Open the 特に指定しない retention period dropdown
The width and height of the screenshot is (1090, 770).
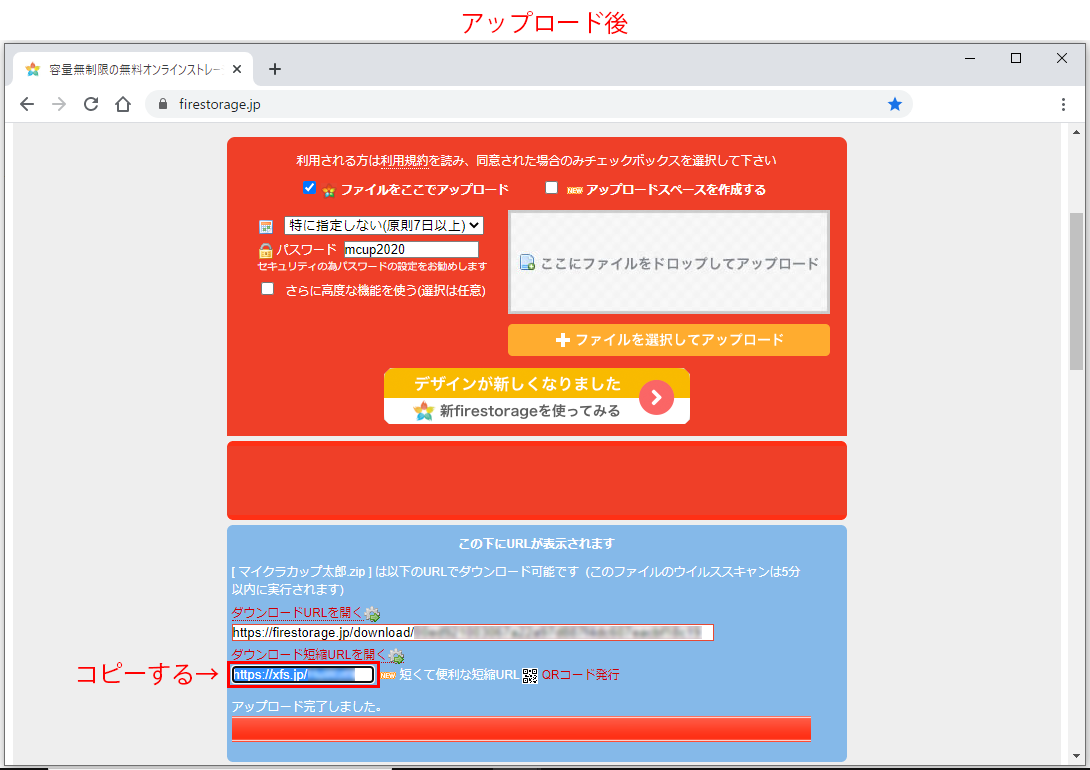click(384, 225)
